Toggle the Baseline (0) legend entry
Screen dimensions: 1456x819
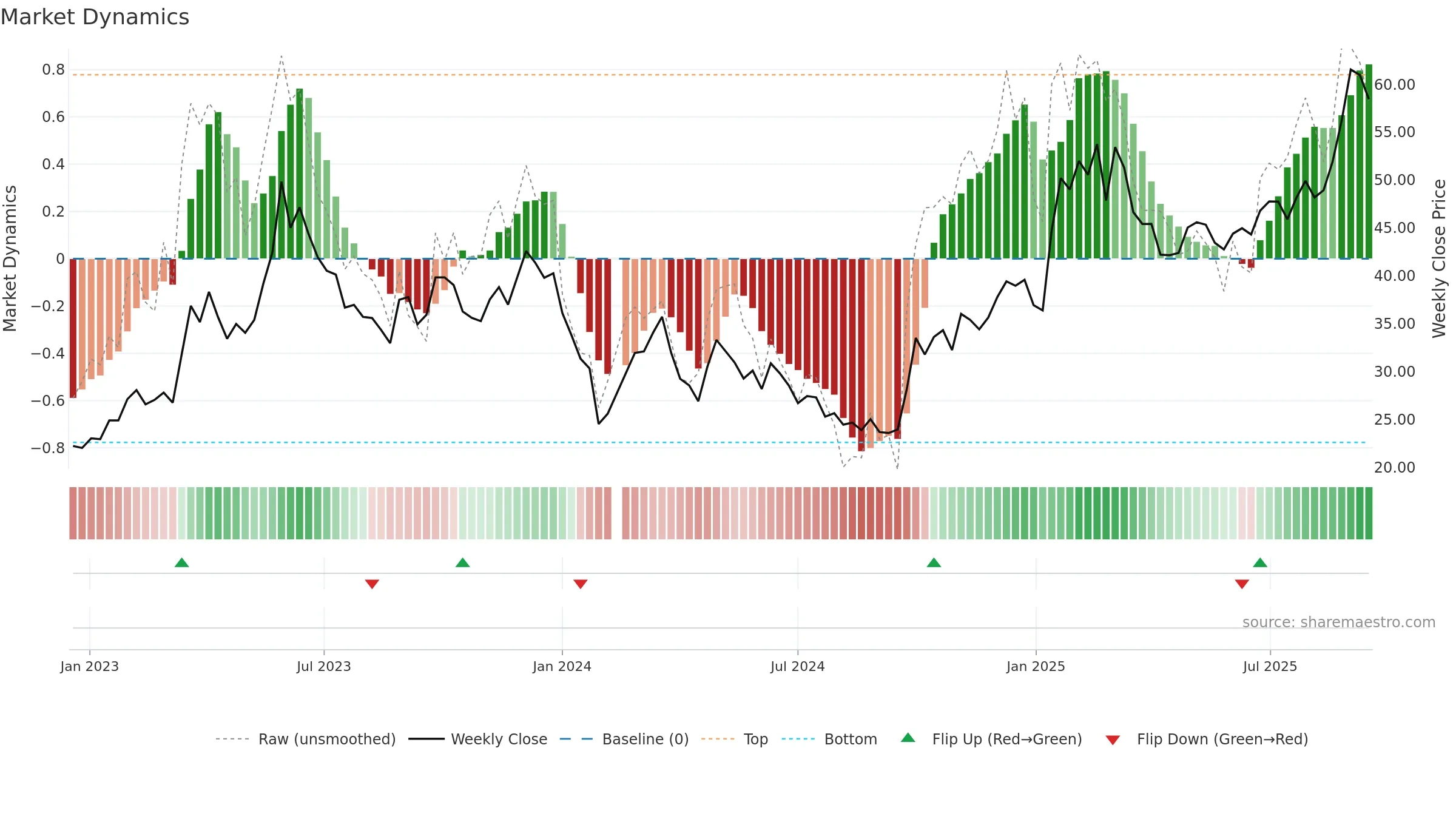[624, 739]
